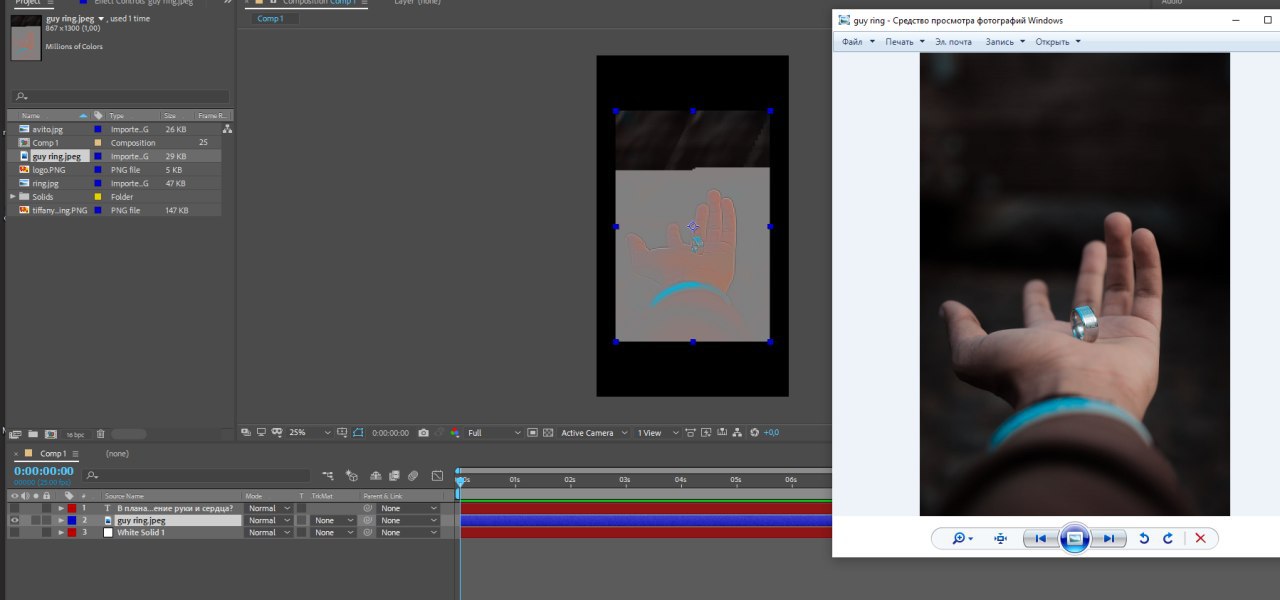Show the text layer 1 via its eye column
Screen dimensions: 1280x600
tap(14, 508)
